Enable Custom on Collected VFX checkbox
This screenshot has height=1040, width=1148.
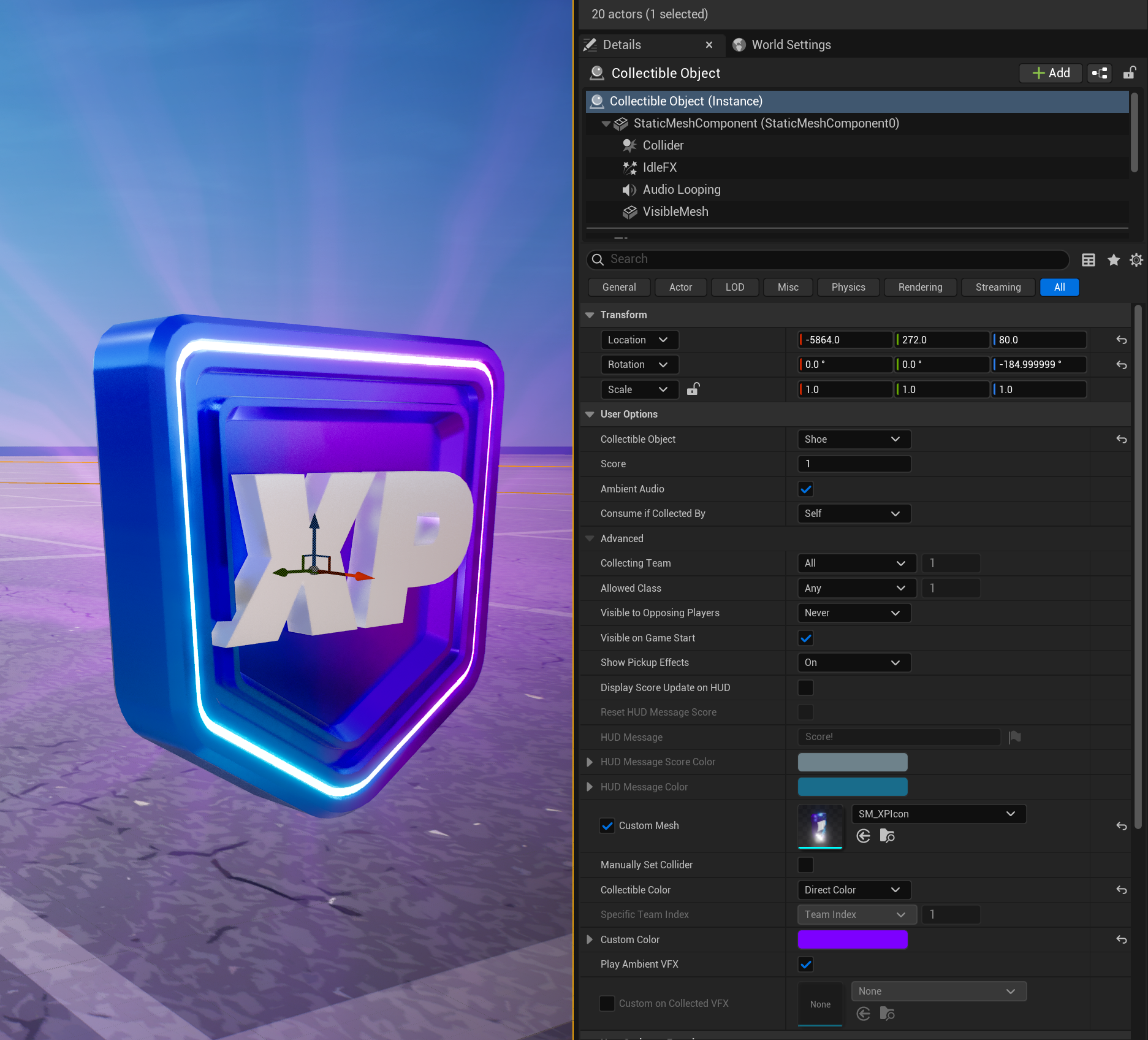click(607, 1003)
